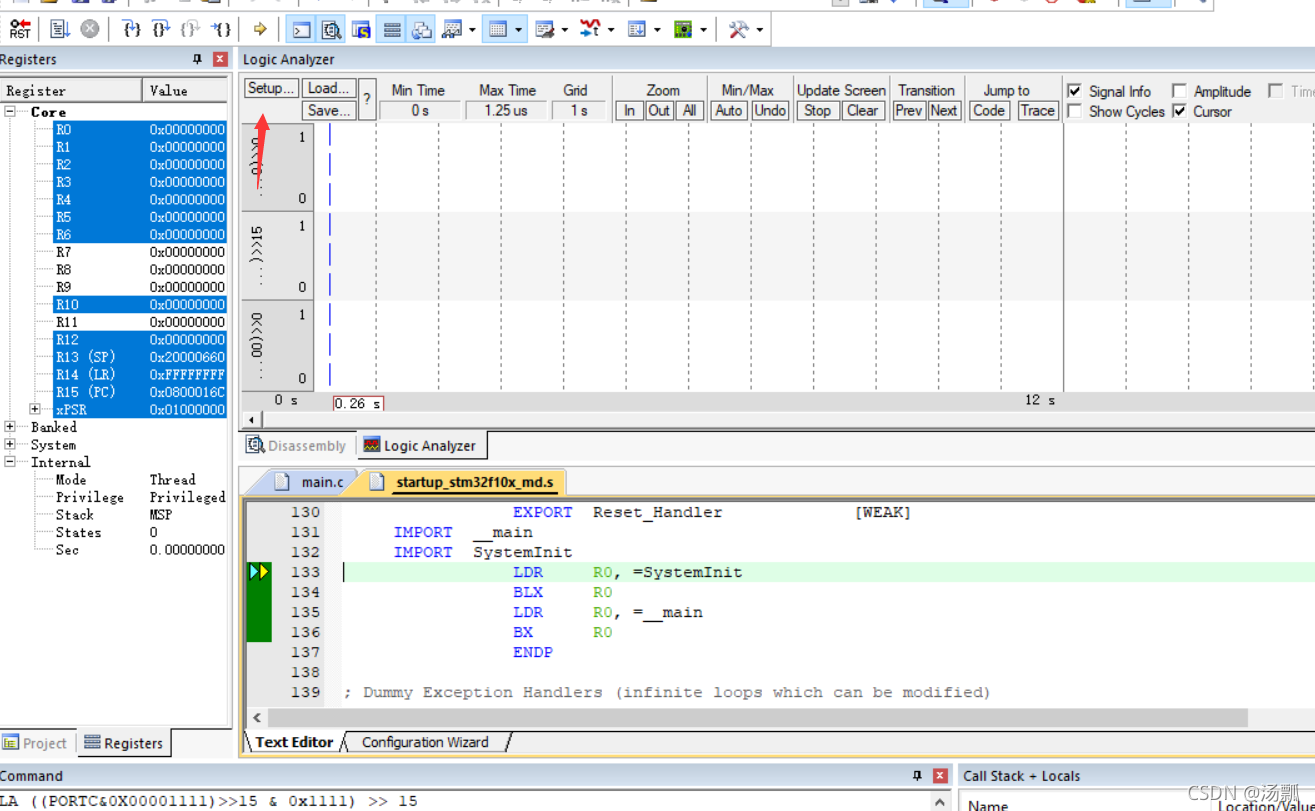Image resolution: width=1315 pixels, height=811 pixels.
Task: Click the Load... button
Action: 329,88
